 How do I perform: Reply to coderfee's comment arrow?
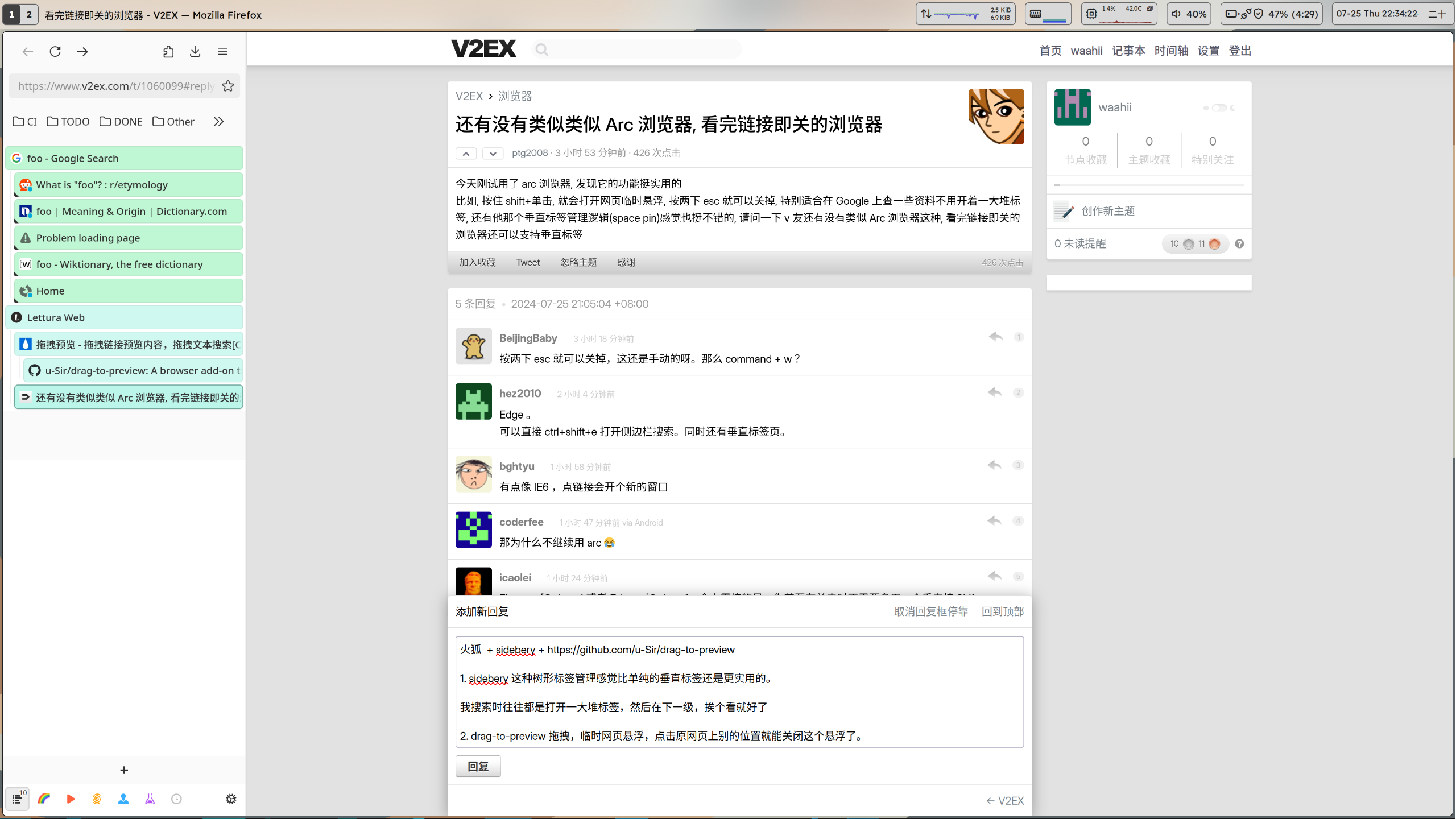tap(995, 521)
